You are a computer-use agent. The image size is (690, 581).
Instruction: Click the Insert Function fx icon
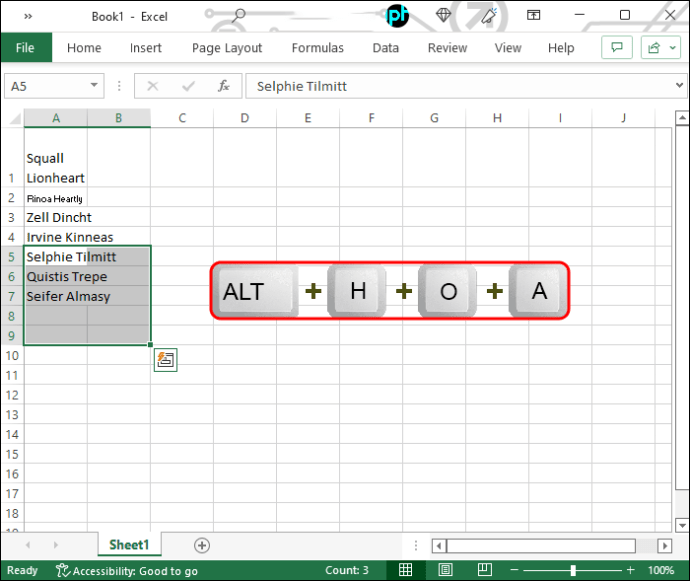click(224, 86)
